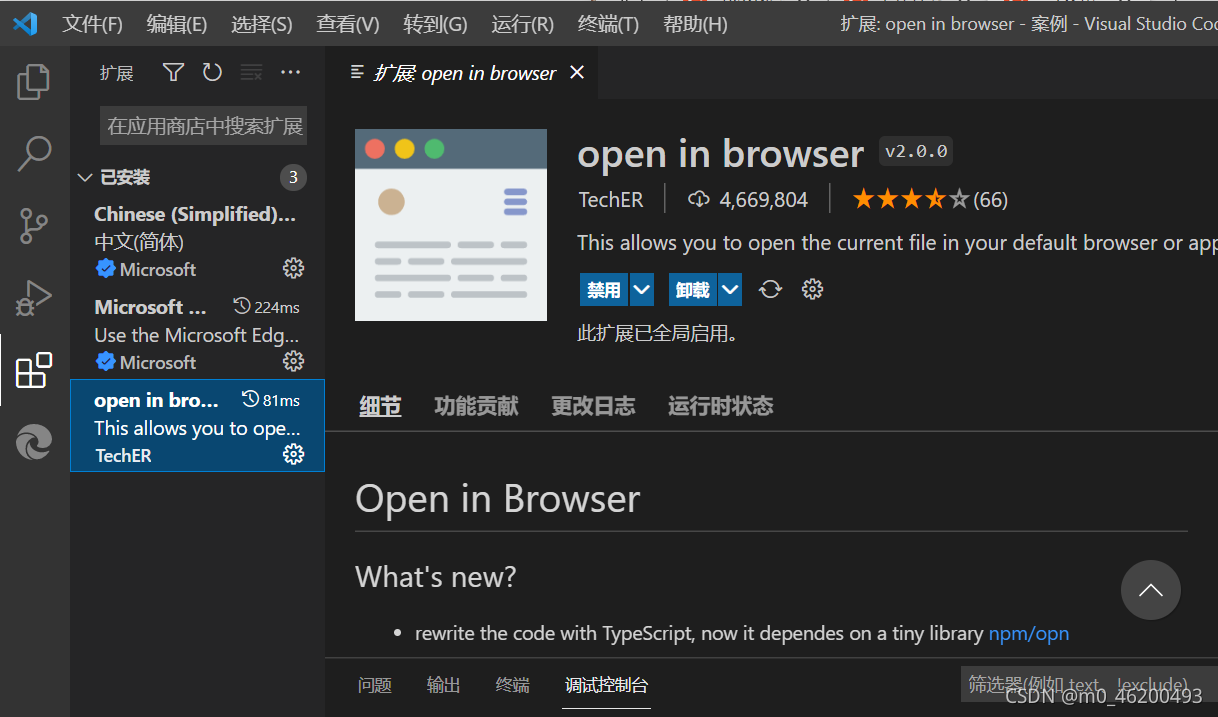Image resolution: width=1218 pixels, height=717 pixels.
Task: Click in the extension marketplace search box
Action: pyautogui.click(x=204, y=126)
